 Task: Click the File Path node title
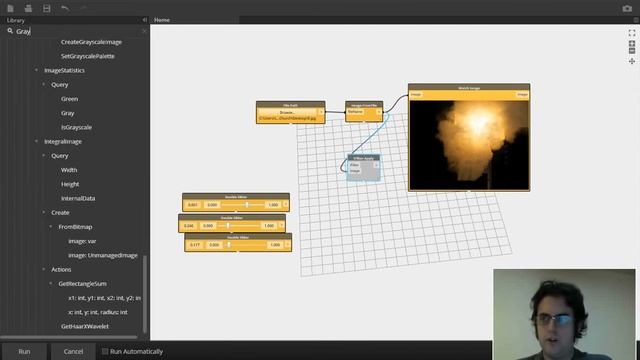coord(290,105)
